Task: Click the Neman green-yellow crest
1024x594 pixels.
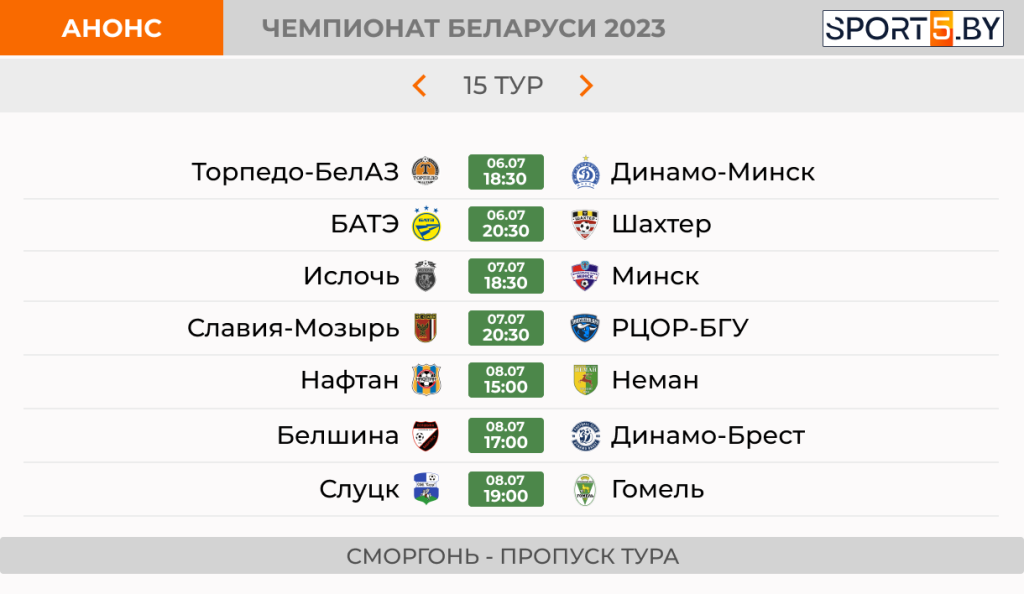Action: pyautogui.click(x=585, y=380)
